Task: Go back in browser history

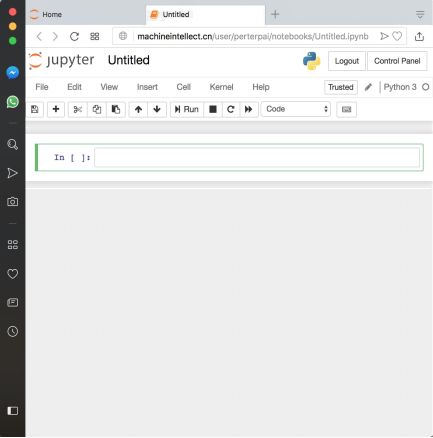Action: click(39, 36)
